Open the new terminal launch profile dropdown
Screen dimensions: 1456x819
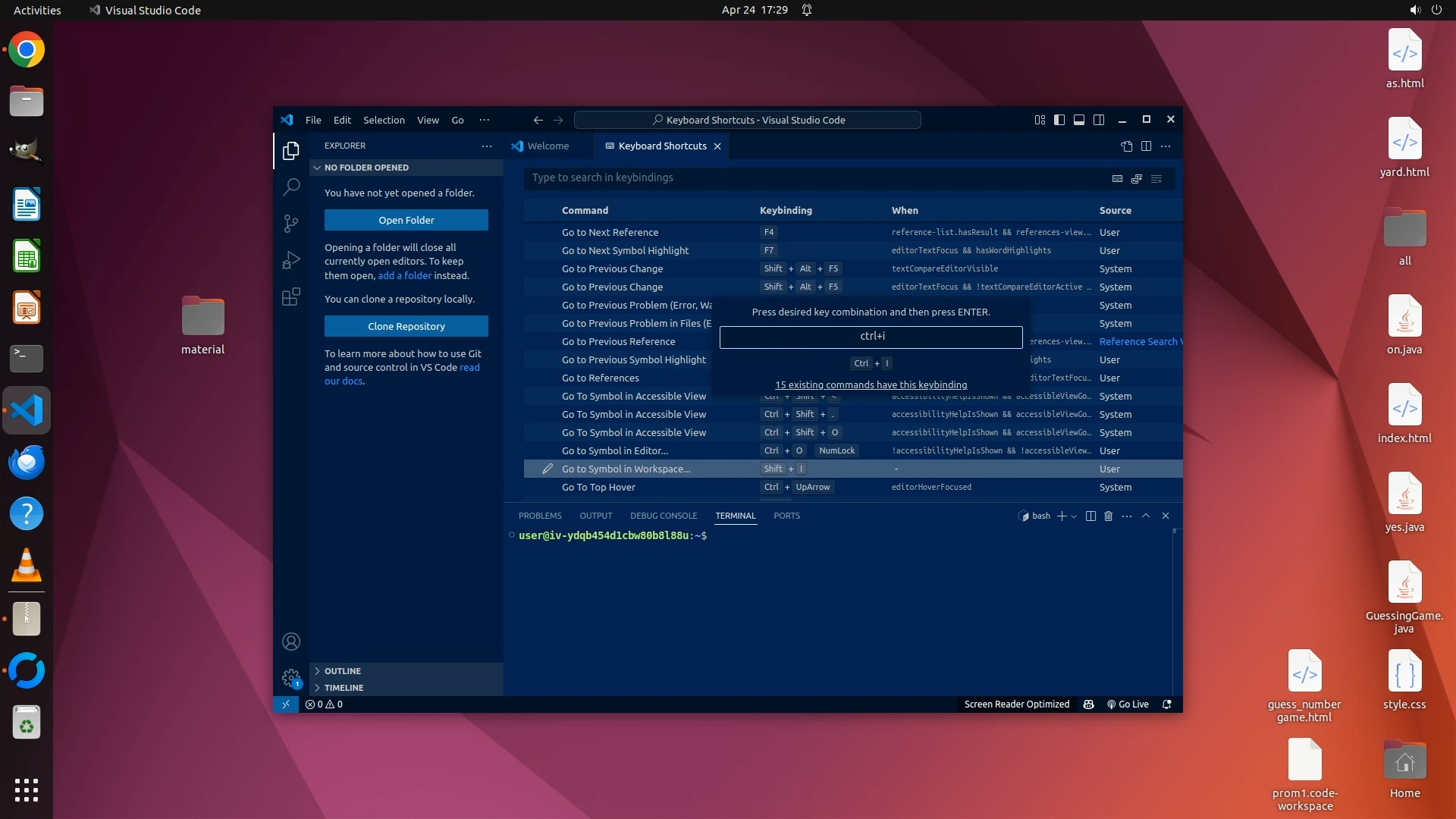click(1074, 516)
